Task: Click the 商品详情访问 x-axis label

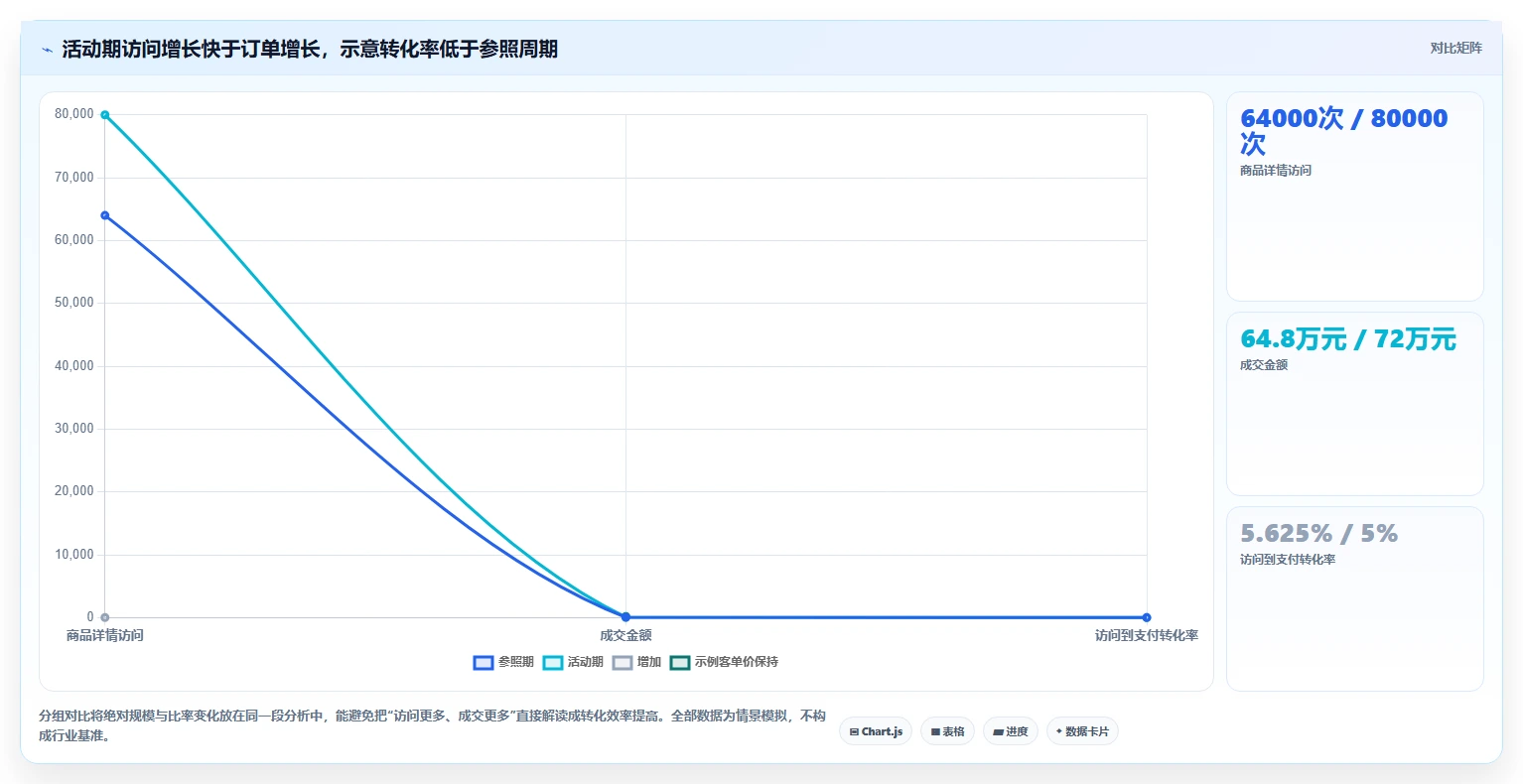Action: pos(105,635)
